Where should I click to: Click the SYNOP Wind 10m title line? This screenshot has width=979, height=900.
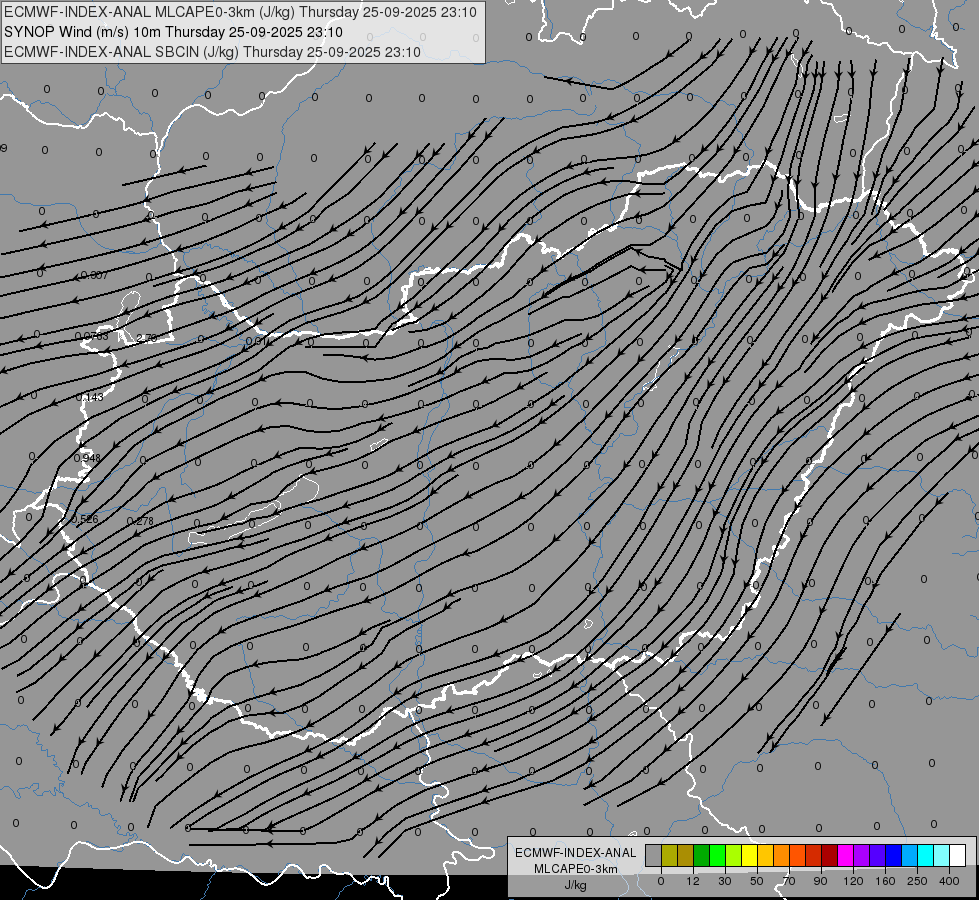[x=173, y=32]
